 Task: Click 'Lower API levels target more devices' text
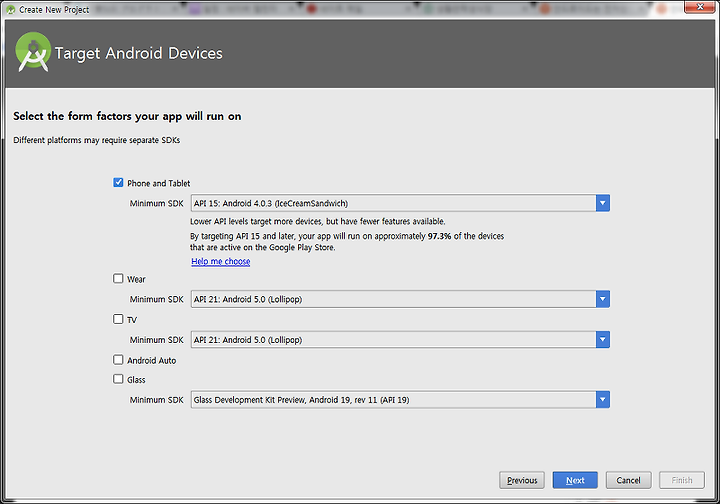[x=317, y=221]
